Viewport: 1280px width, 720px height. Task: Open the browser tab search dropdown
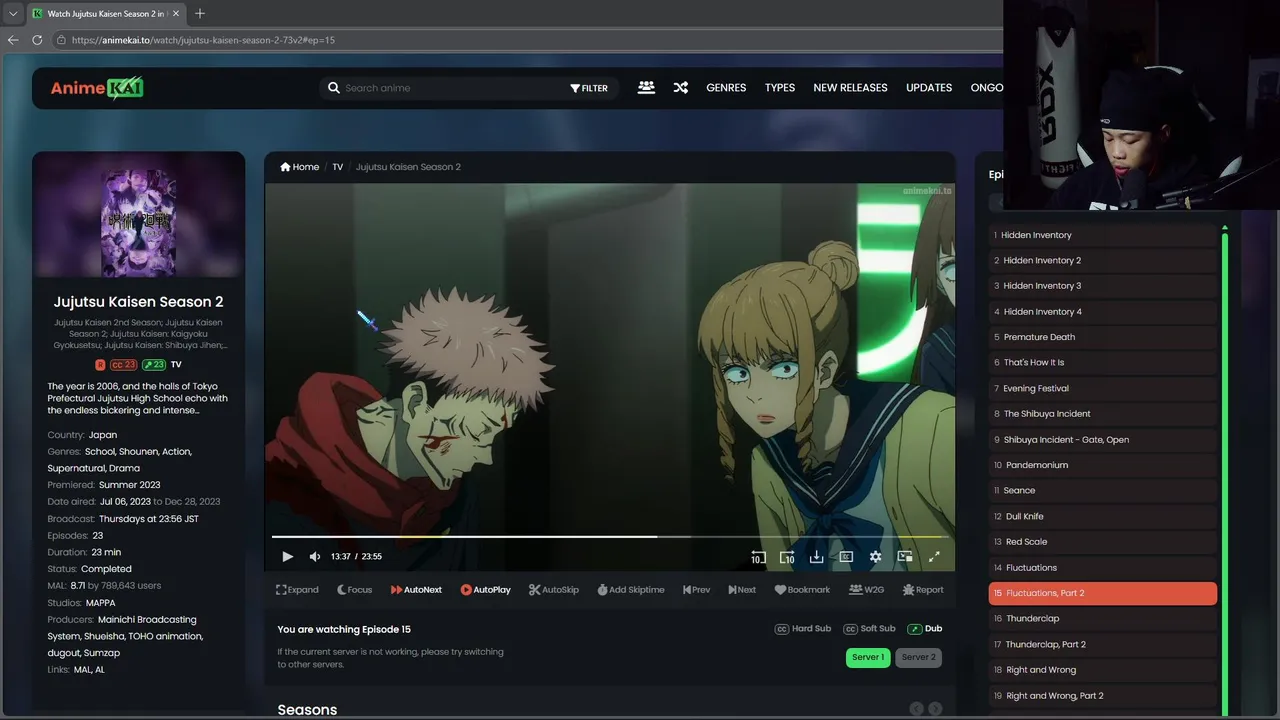[12, 13]
